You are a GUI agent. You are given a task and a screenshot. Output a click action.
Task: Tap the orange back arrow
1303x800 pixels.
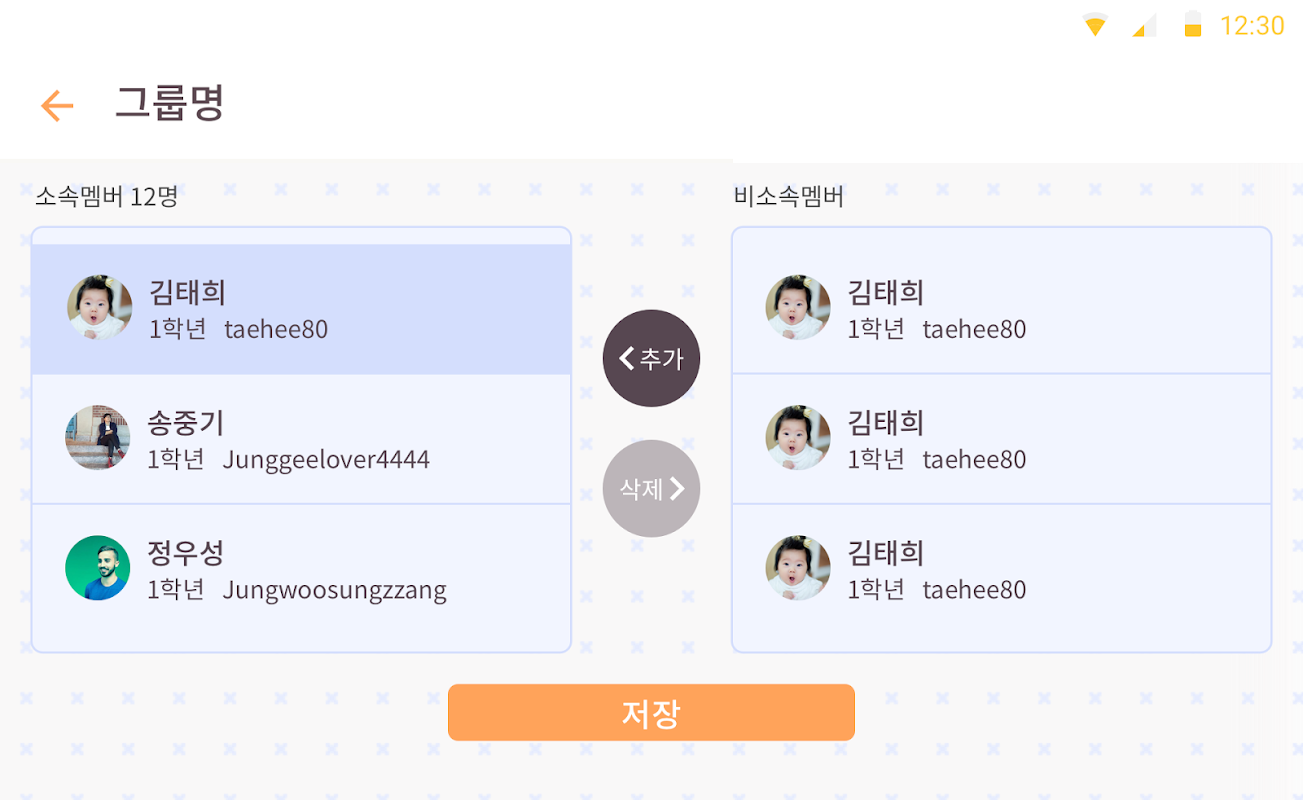[57, 105]
